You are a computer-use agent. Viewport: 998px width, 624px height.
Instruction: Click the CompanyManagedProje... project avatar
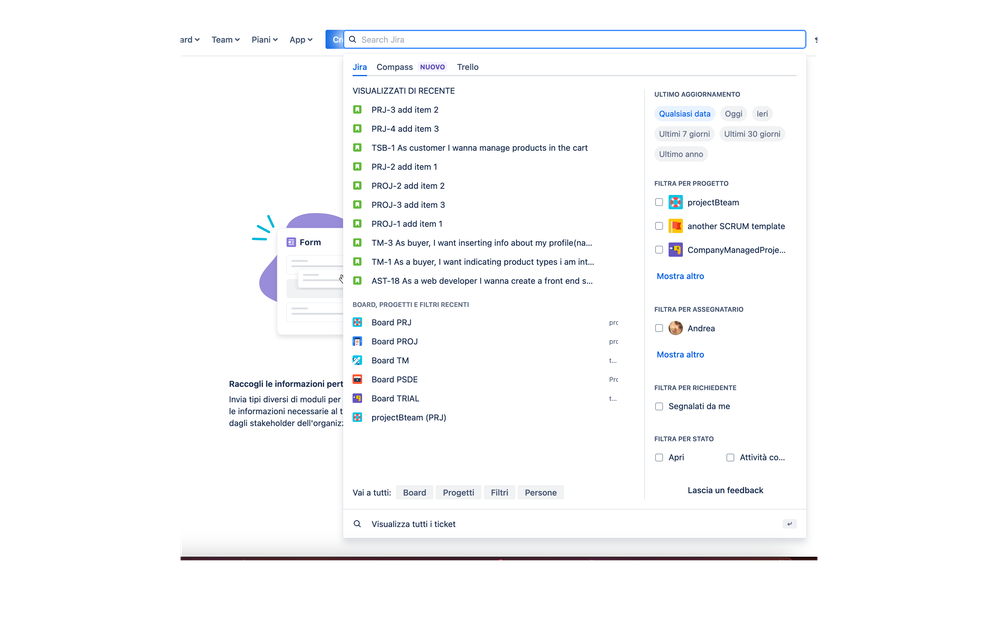(x=676, y=250)
